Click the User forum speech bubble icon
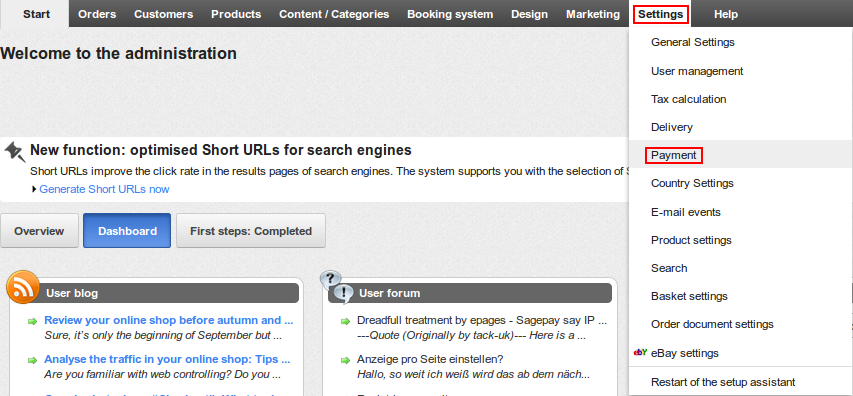 [x=337, y=287]
